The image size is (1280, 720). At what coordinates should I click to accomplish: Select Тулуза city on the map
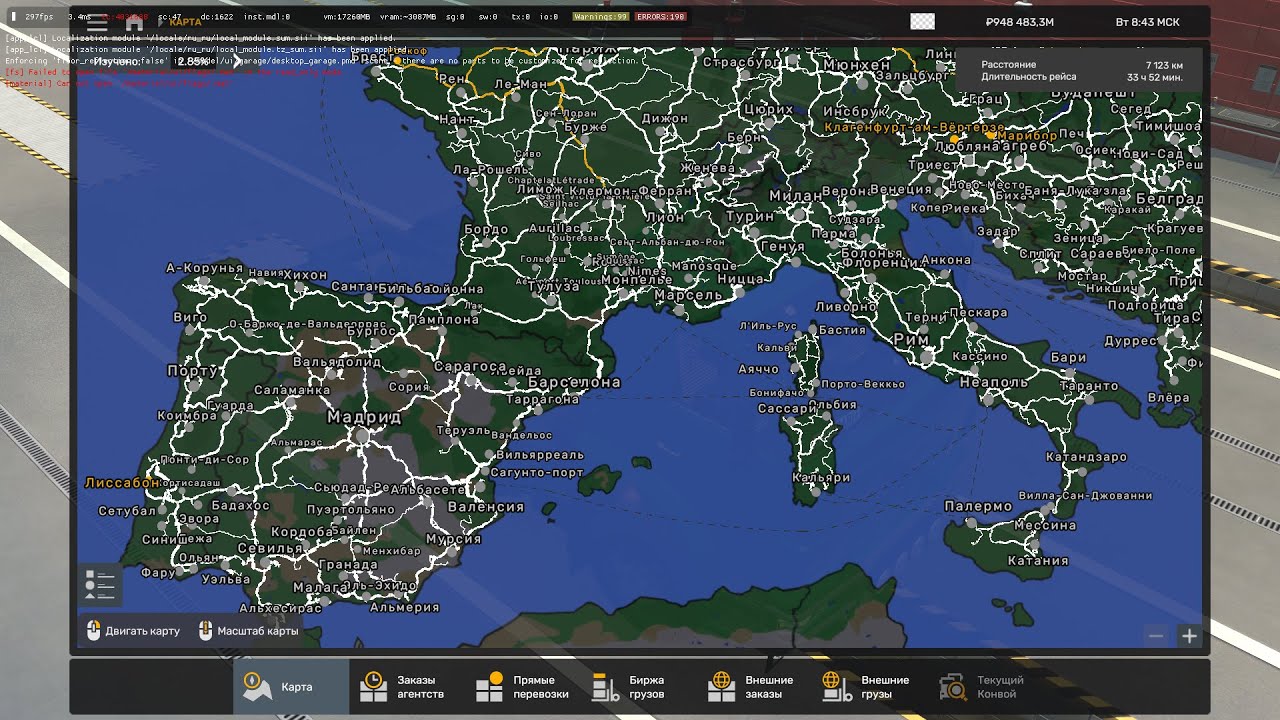tap(554, 287)
